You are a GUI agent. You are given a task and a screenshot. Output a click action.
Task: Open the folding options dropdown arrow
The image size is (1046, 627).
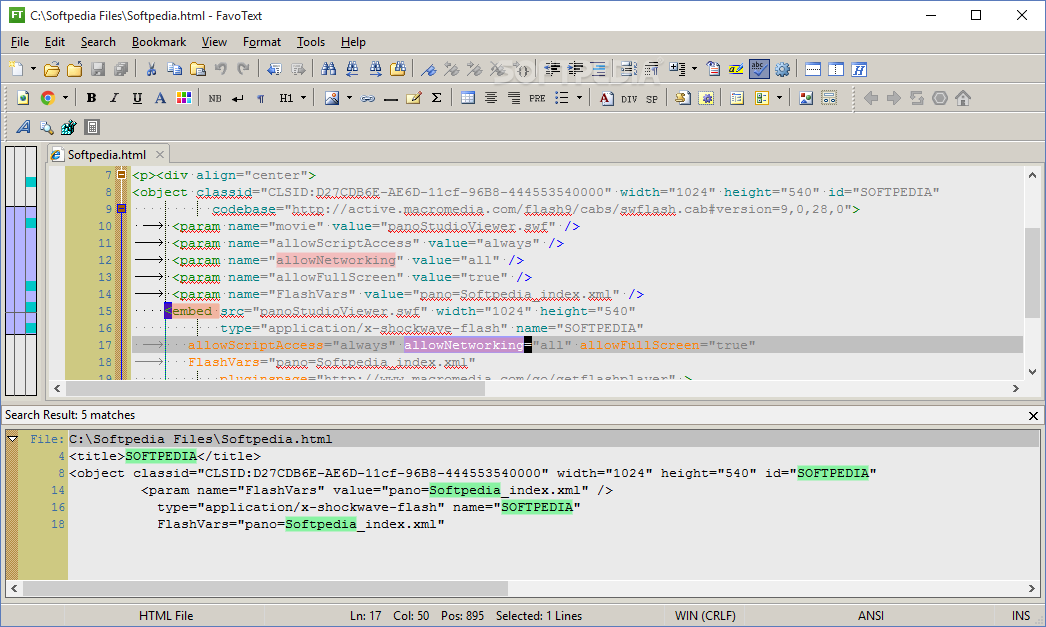[694, 69]
